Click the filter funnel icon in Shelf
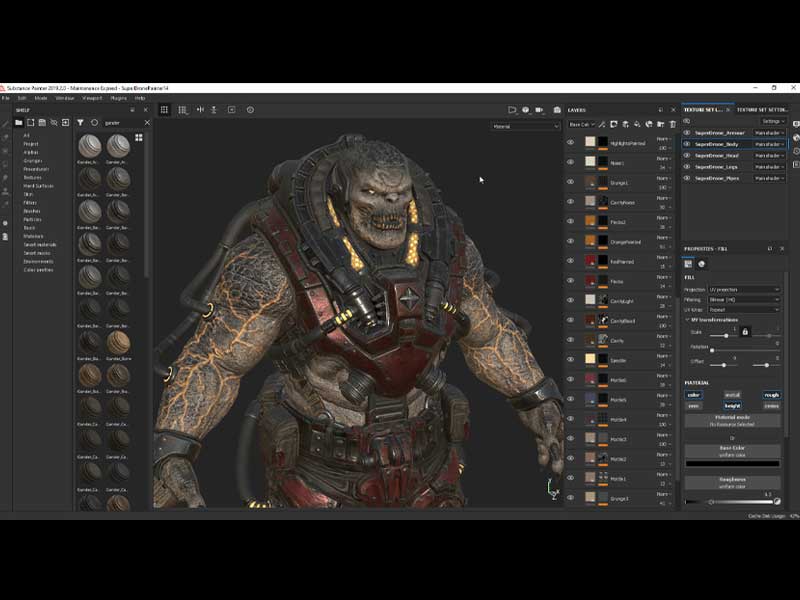Image resolution: width=800 pixels, height=600 pixels. (80, 123)
